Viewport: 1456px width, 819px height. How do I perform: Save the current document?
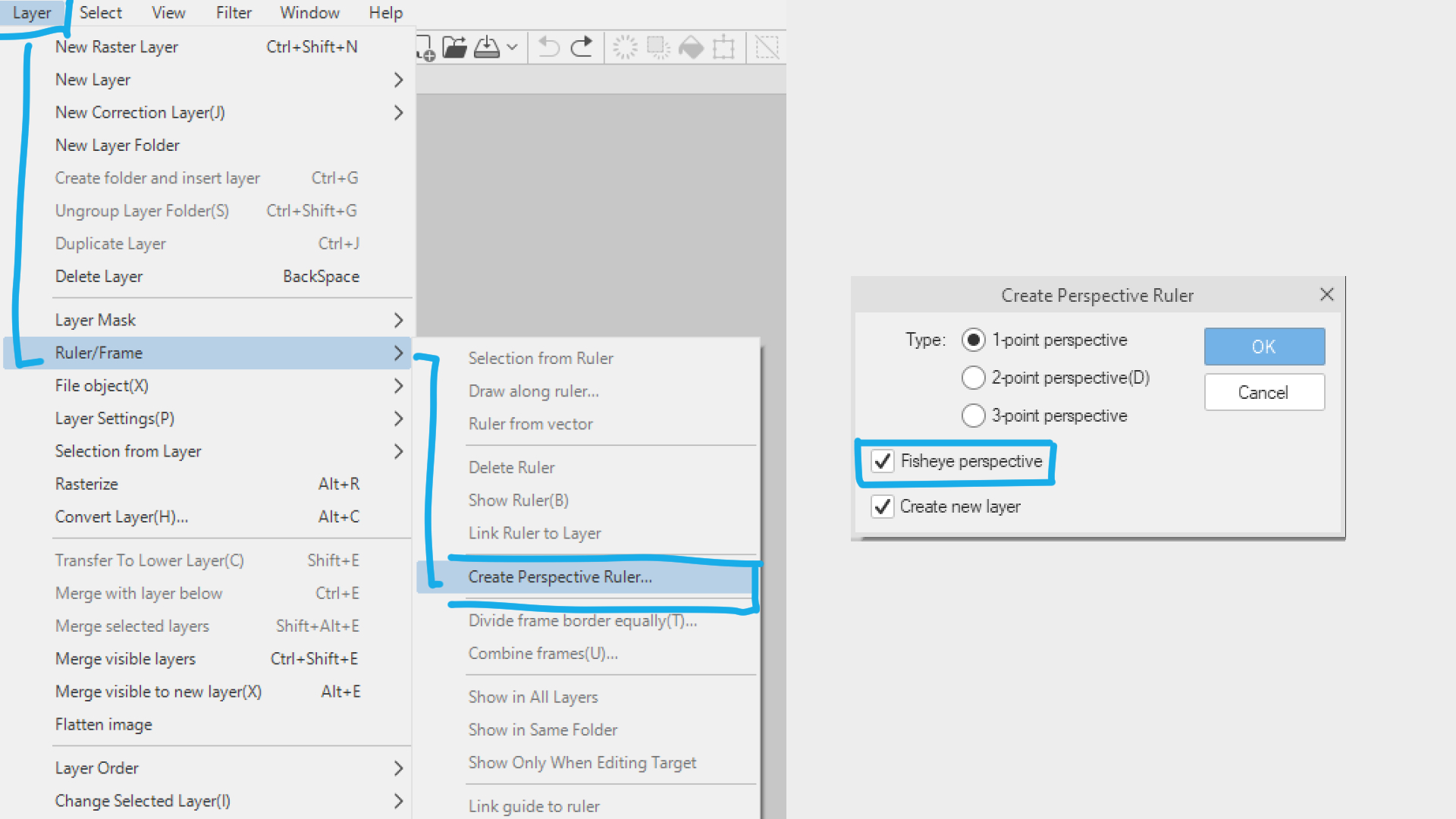coord(487,47)
